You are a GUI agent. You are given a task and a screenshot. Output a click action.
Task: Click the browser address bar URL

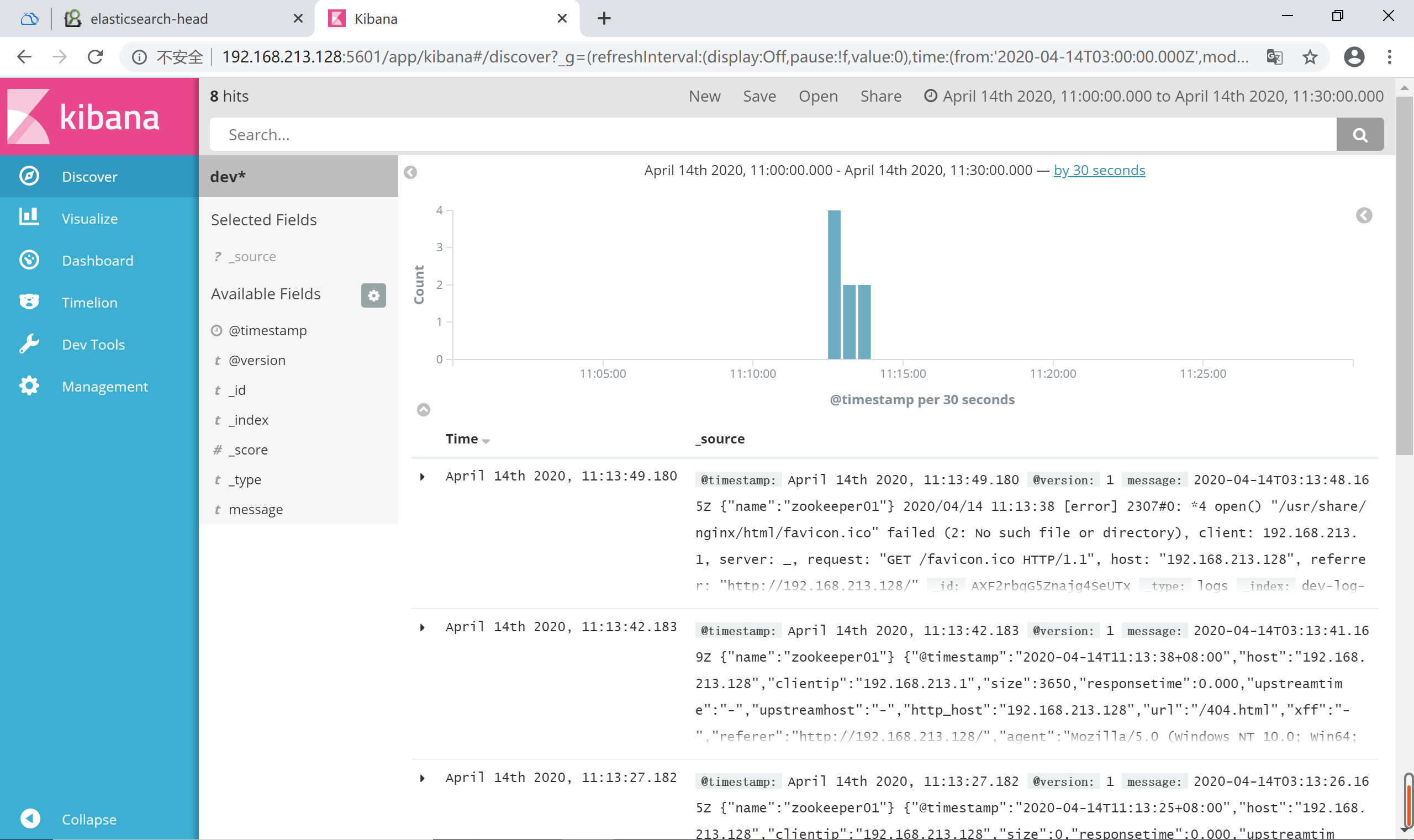coord(735,56)
